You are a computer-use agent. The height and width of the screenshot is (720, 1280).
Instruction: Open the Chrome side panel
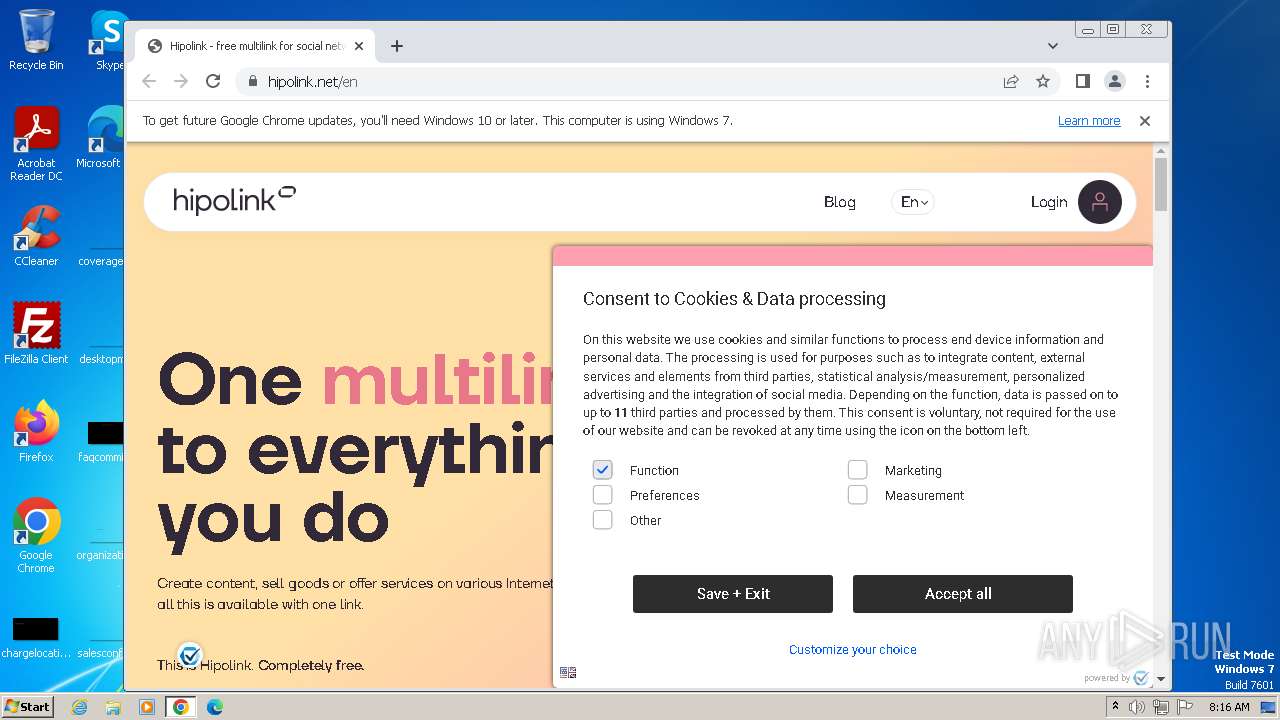pyautogui.click(x=1082, y=81)
